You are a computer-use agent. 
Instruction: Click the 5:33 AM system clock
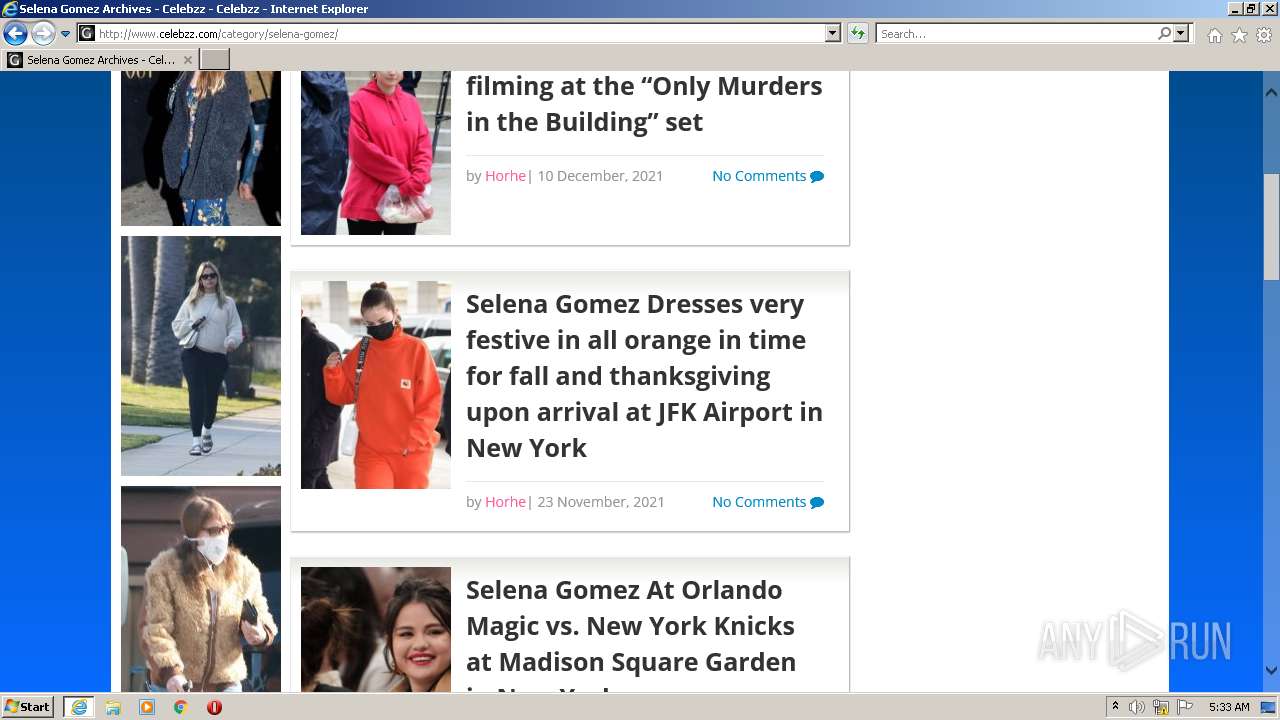(x=1229, y=707)
